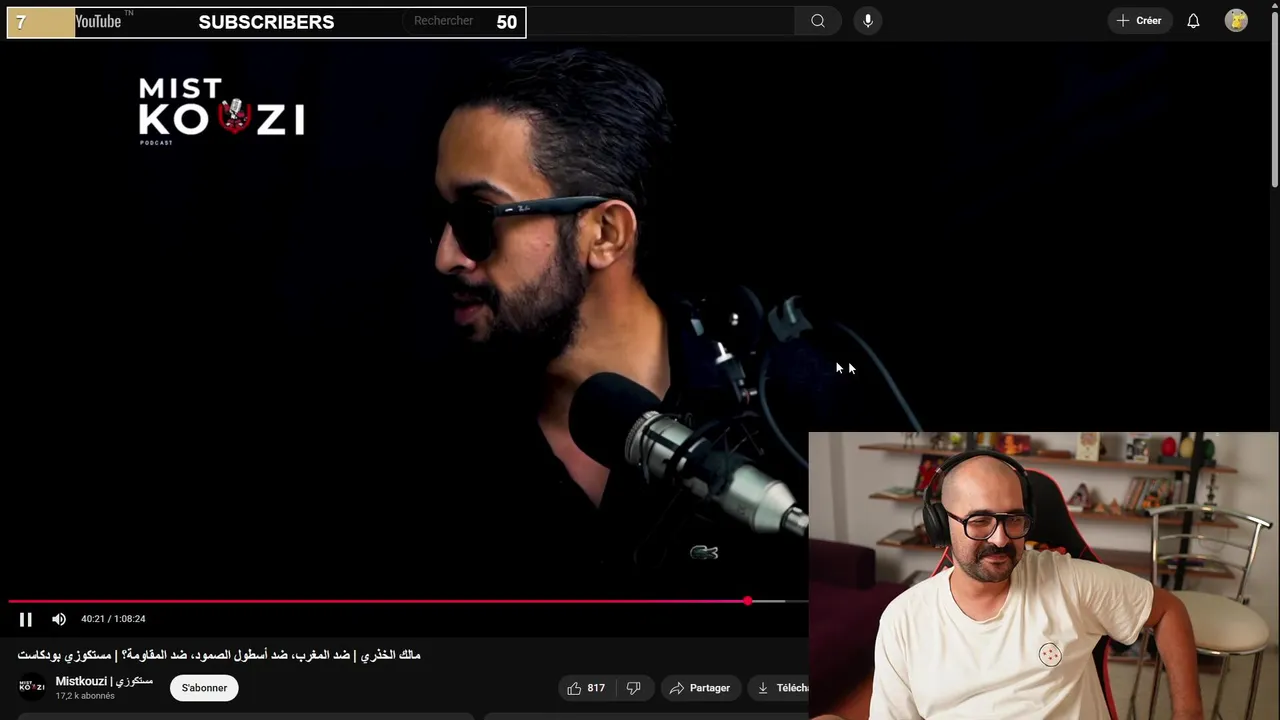
Task: Open the Mistkouzi channel name link
Action: 104,681
